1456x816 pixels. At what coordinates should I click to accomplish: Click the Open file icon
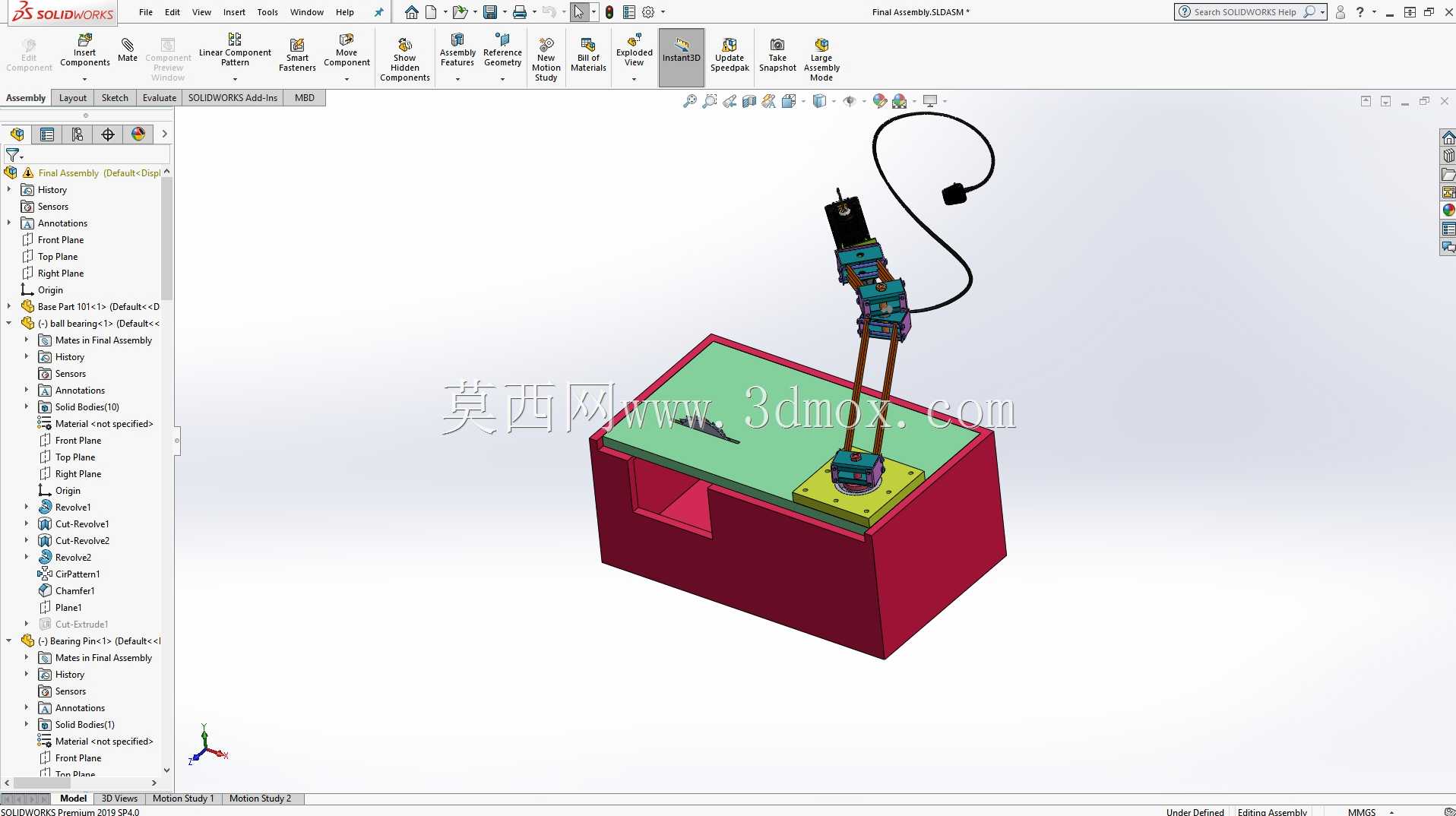(459, 12)
